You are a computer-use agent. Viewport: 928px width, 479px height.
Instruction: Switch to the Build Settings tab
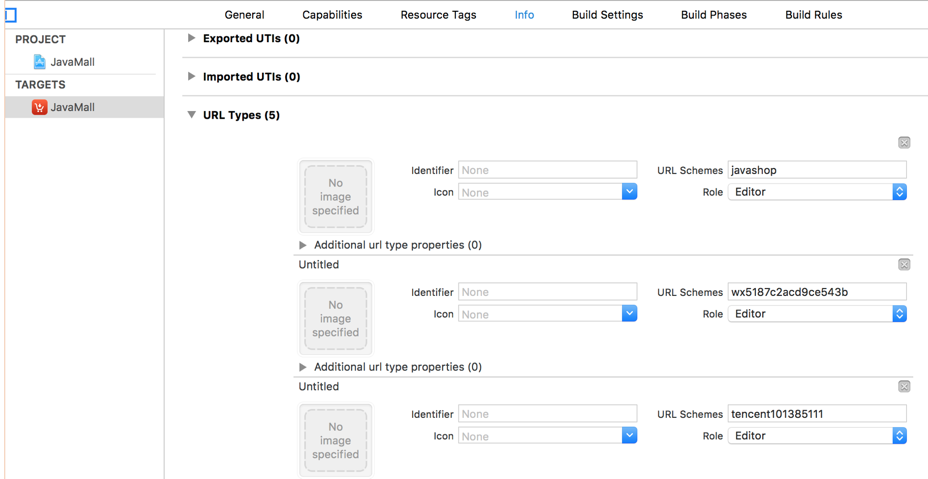607,15
